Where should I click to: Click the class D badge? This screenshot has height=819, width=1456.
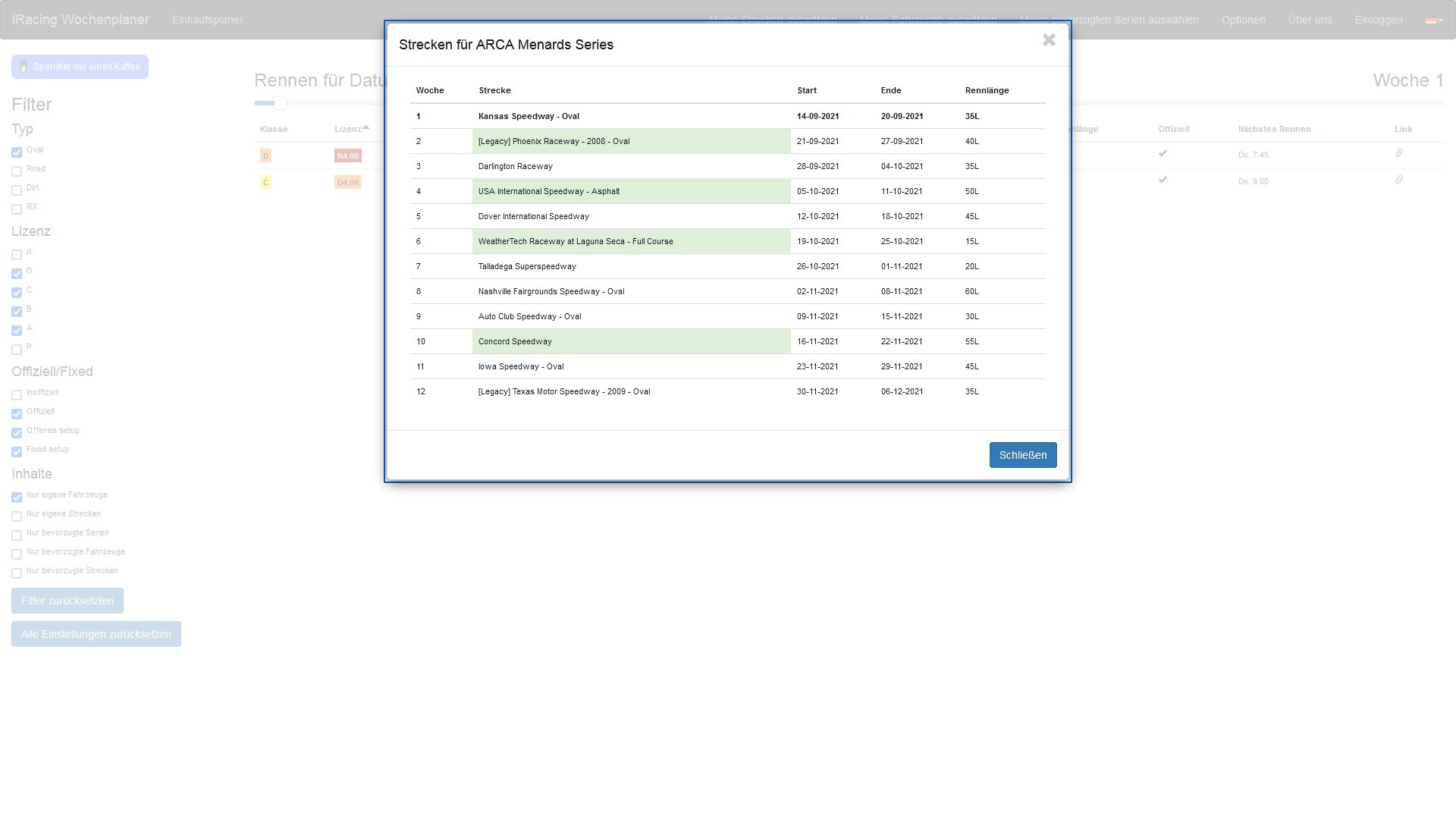tap(265, 155)
